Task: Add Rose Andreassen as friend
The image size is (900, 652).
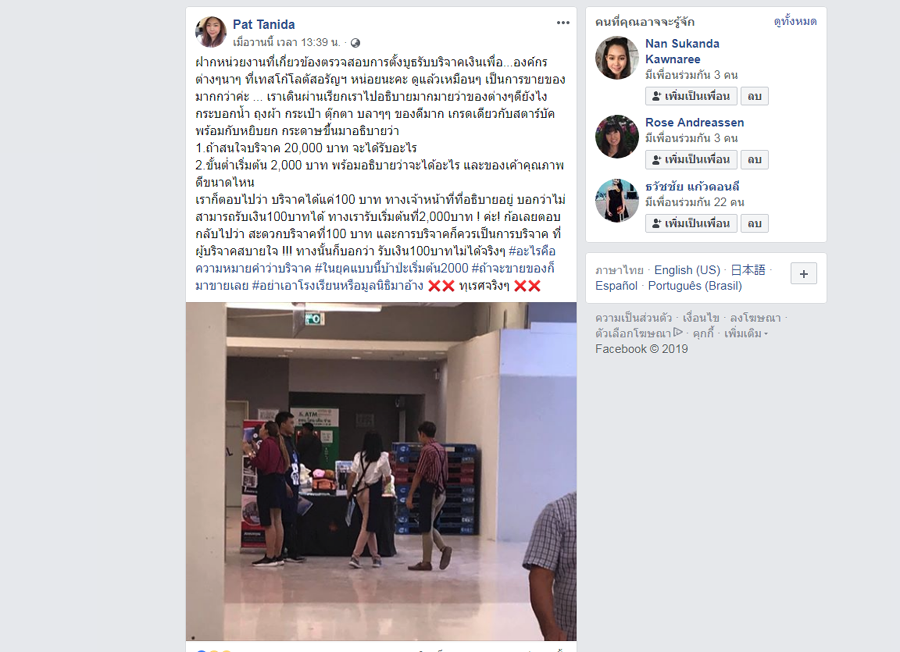Action: (x=691, y=160)
